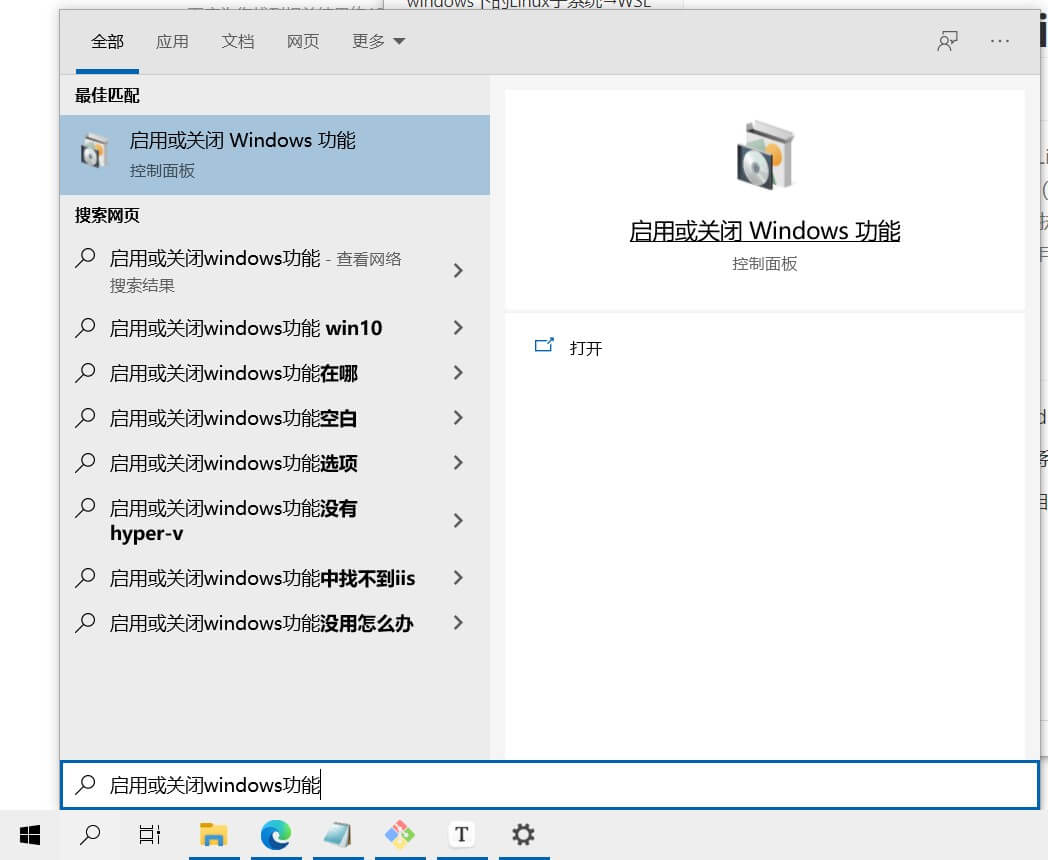Expand arrow for 查看网络搜索结果 suggestion
This screenshot has height=860, width=1048.
[458, 271]
